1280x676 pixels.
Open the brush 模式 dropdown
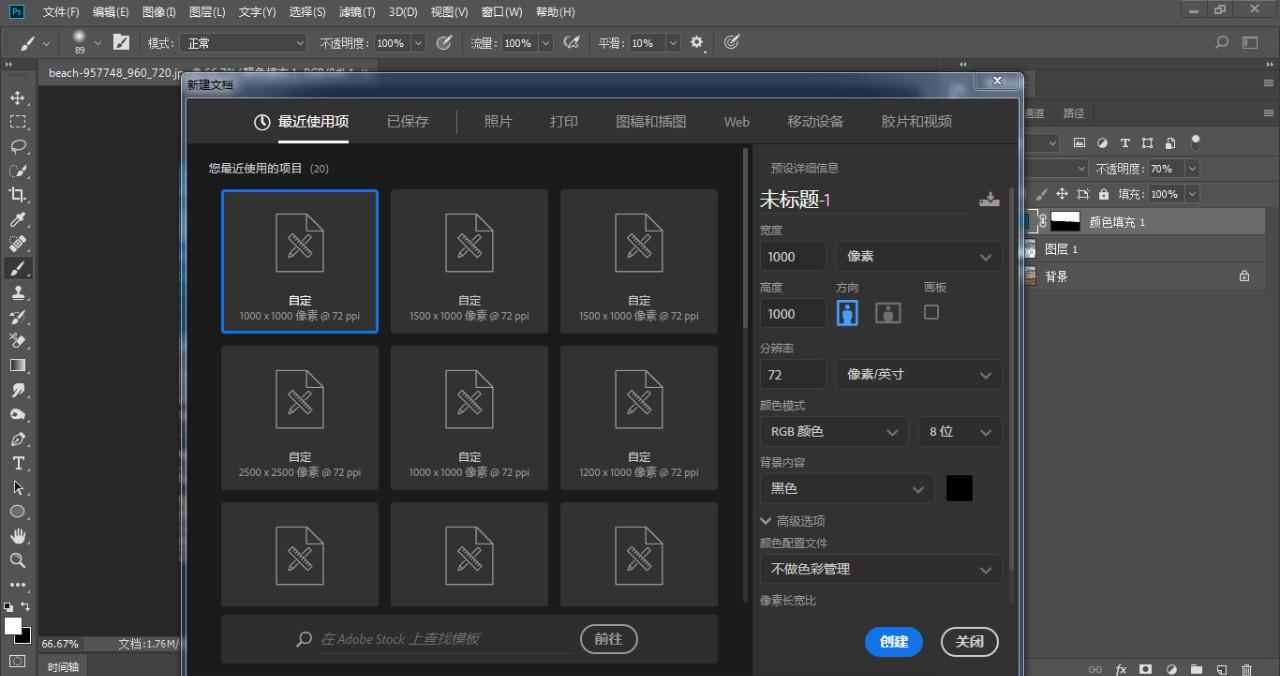[243, 43]
